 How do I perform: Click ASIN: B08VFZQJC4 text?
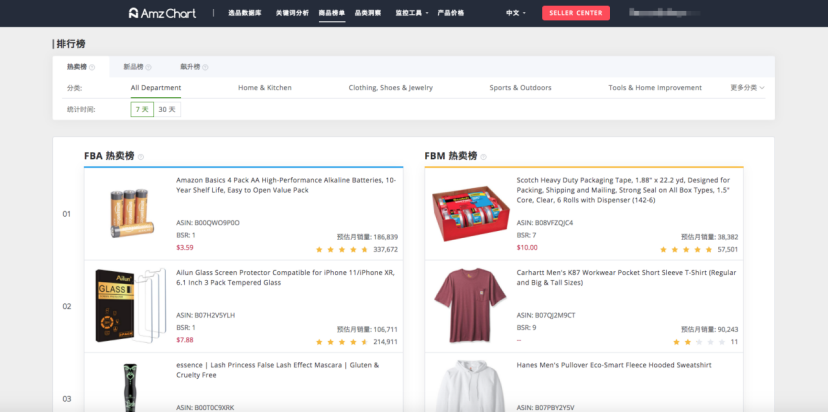click(x=545, y=223)
